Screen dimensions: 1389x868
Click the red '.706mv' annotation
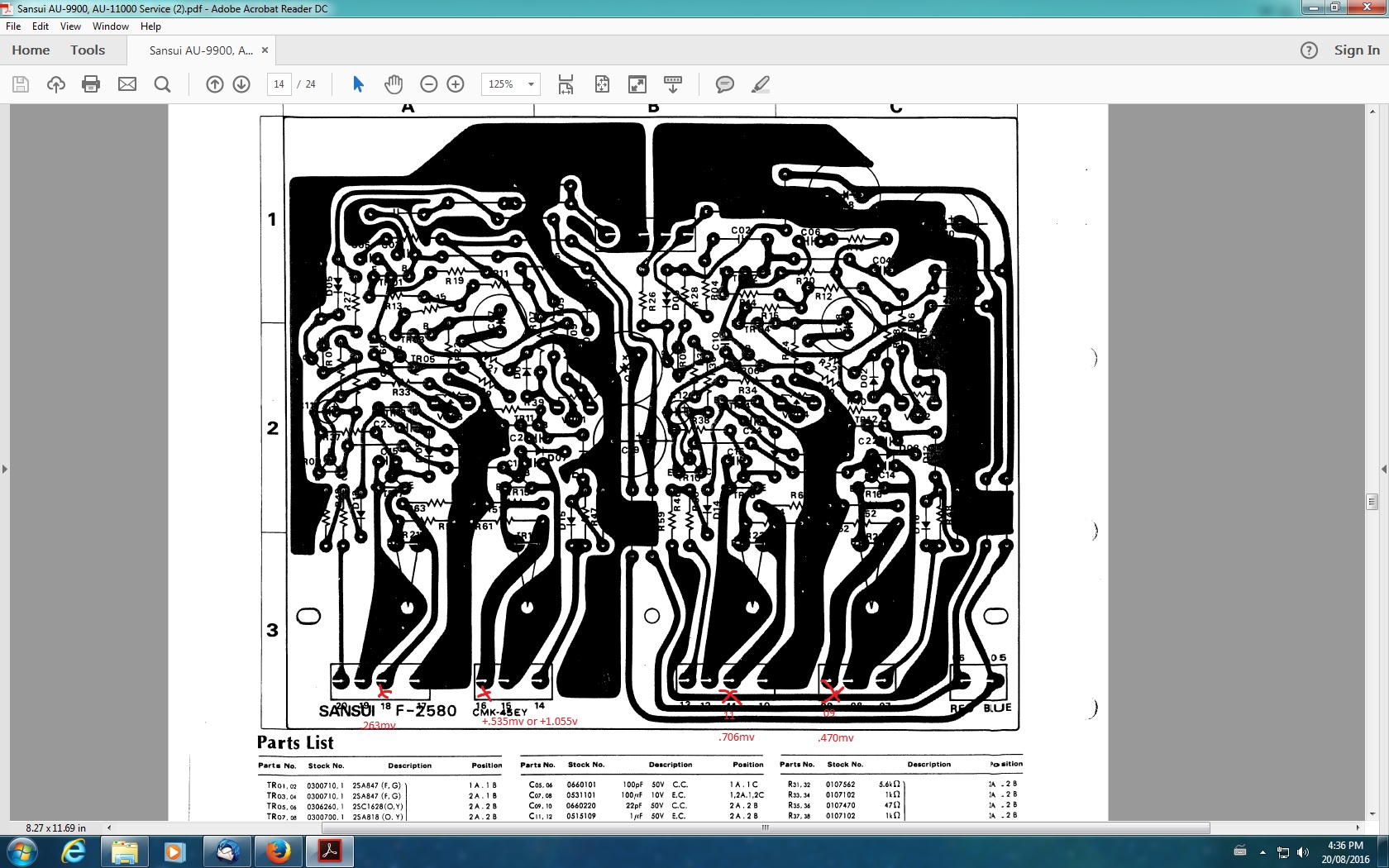pos(736,737)
